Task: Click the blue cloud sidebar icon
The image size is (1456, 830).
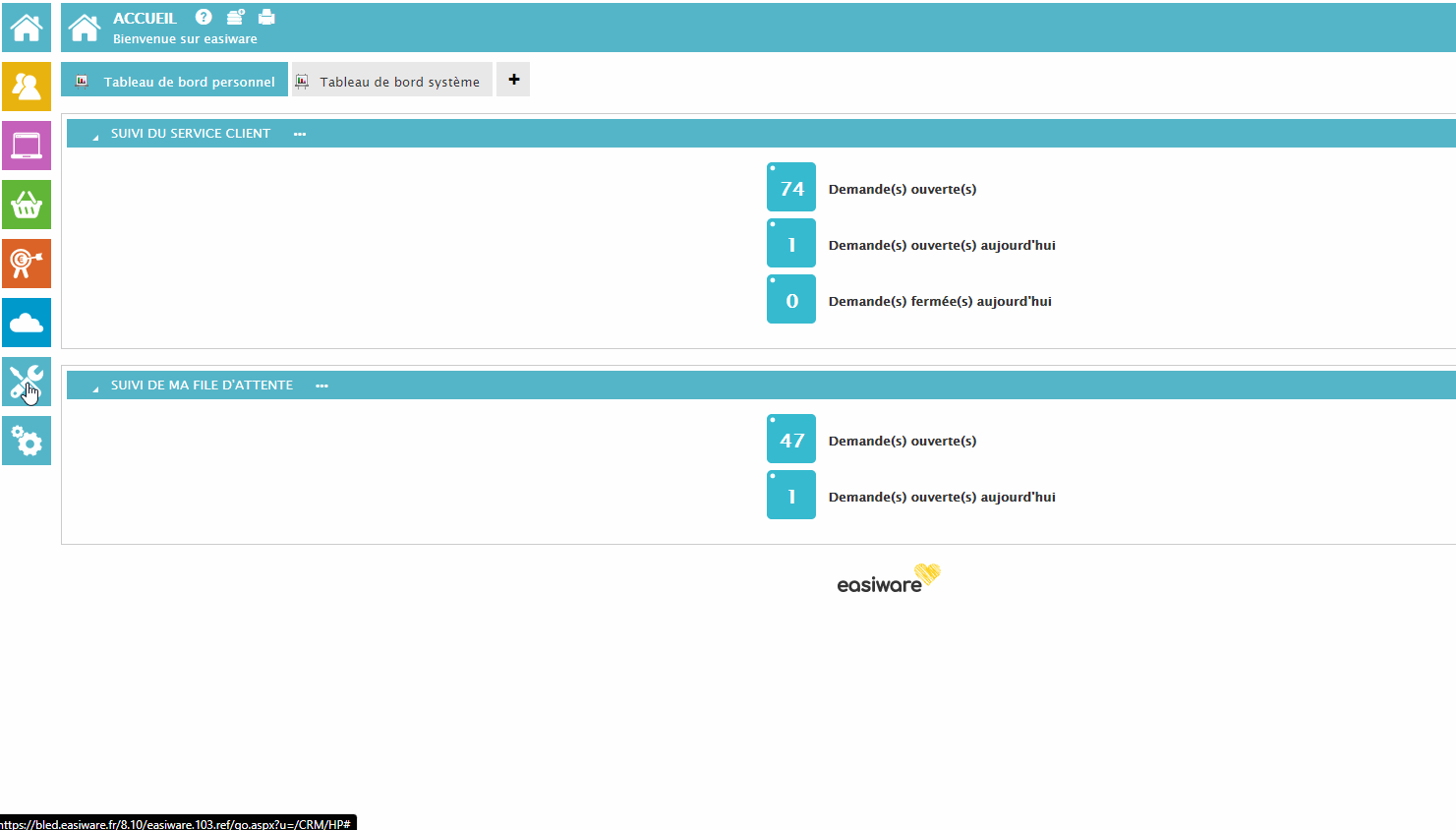Action: coord(27,323)
